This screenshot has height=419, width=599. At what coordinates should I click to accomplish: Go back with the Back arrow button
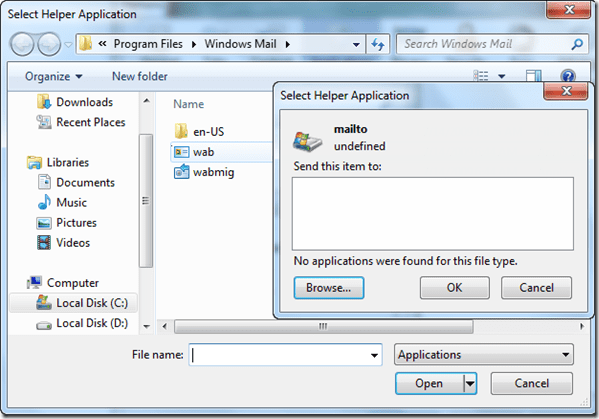tap(23, 44)
